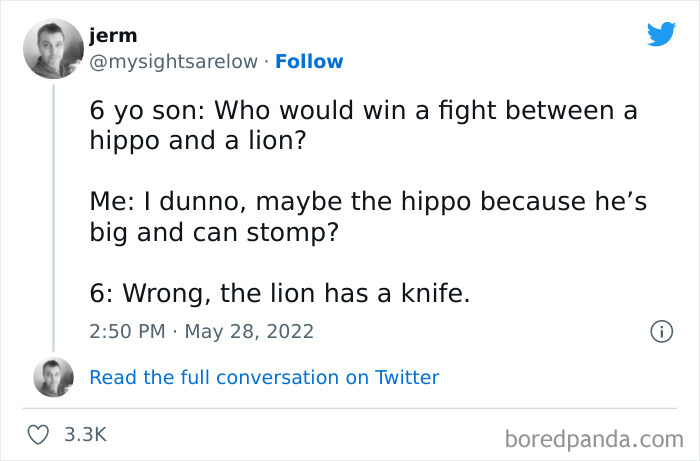700x461 pixels.
Task: Open the tweet info icon
Action: (660, 331)
